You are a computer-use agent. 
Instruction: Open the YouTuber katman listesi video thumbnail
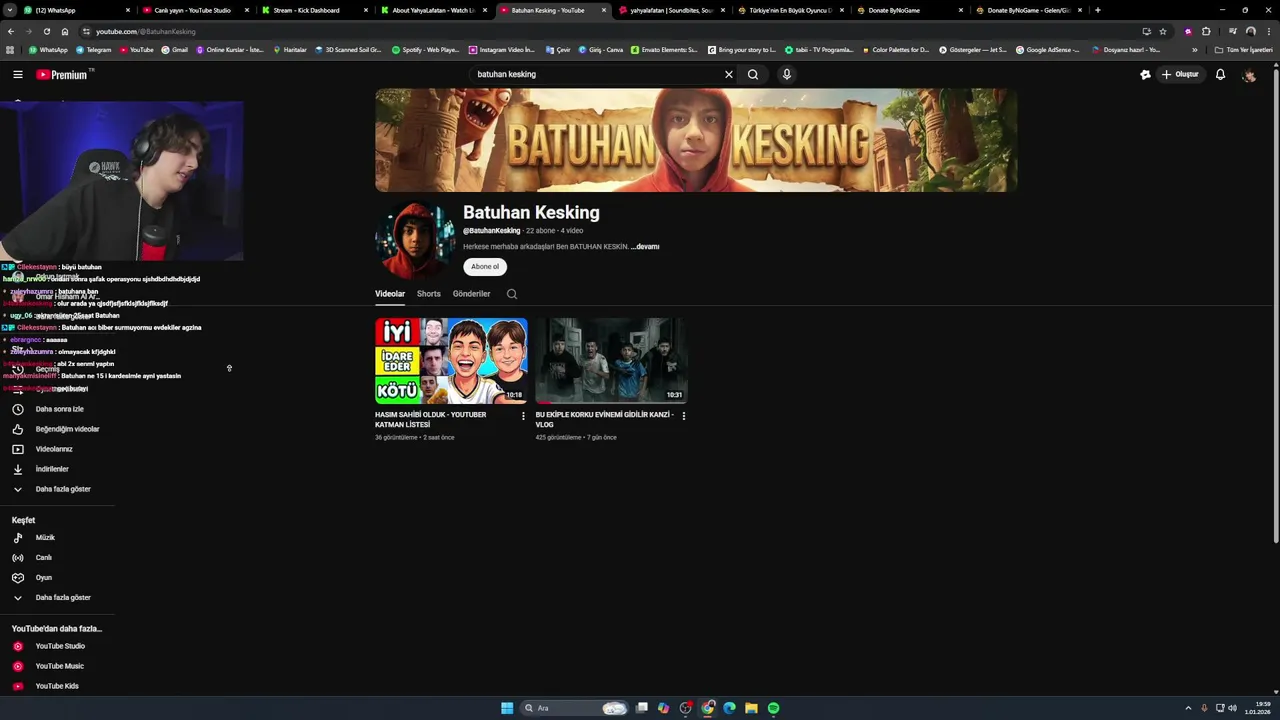tap(451, 361)
